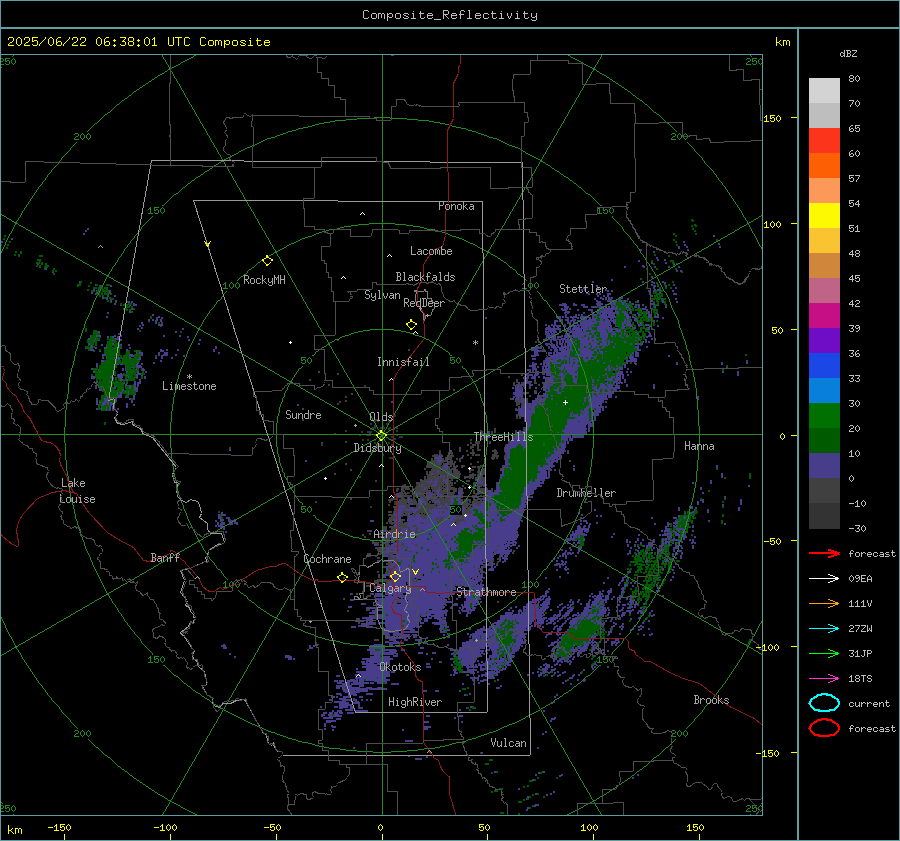Click the Limestone label
Screen dimensions: 900x841
pyautogui.click(x=189, y=386)
